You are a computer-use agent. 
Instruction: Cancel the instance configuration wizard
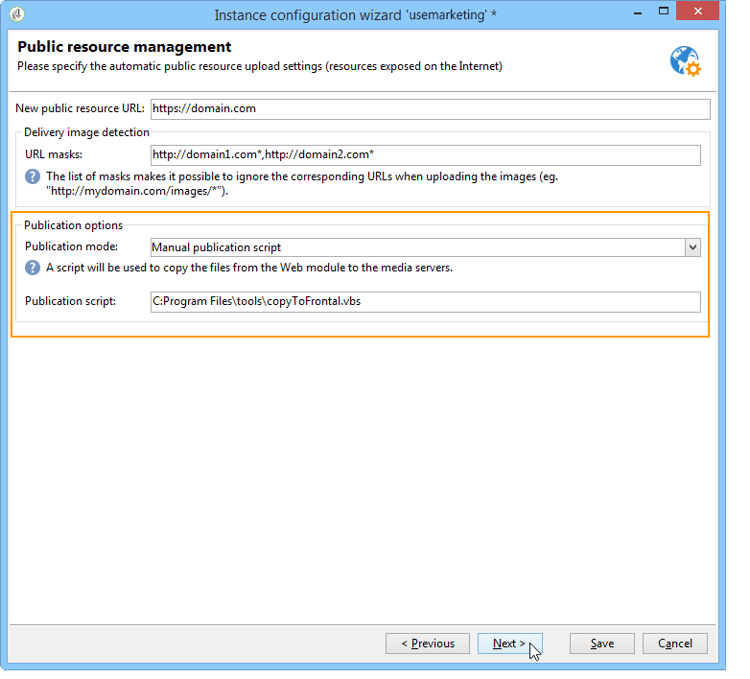pyautogui.click(x=675, y=644)
